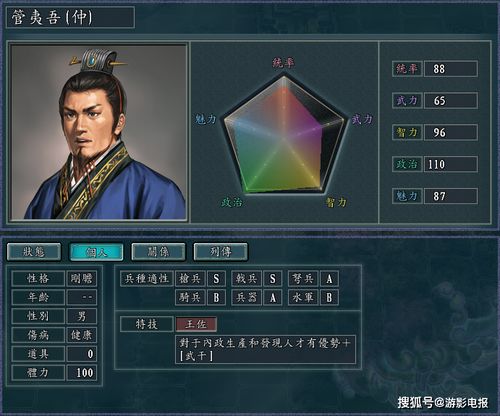500x416 pixels.
Task: Click the 騎兵 aptitude grade B
Action: 216,297
